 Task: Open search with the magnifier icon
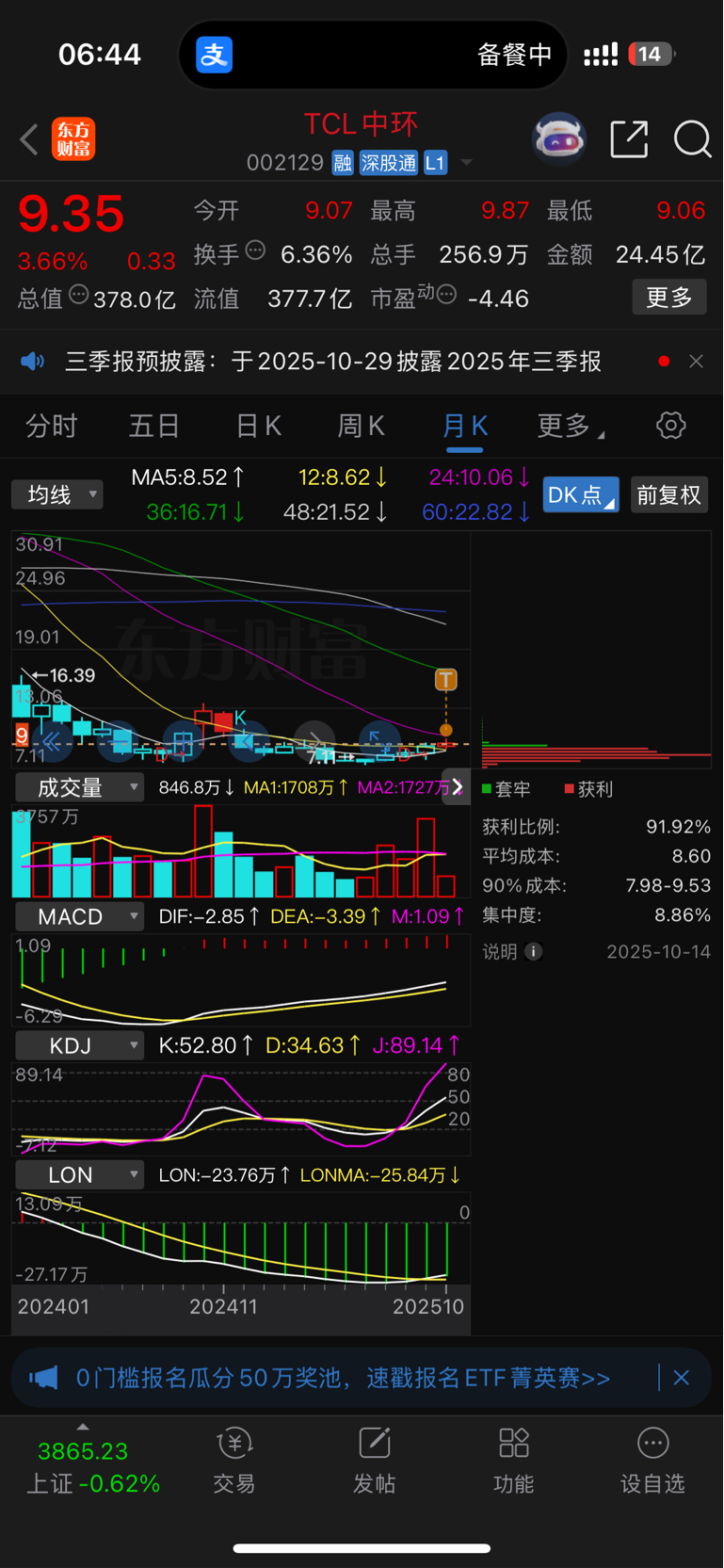click(x=692, y=139)
